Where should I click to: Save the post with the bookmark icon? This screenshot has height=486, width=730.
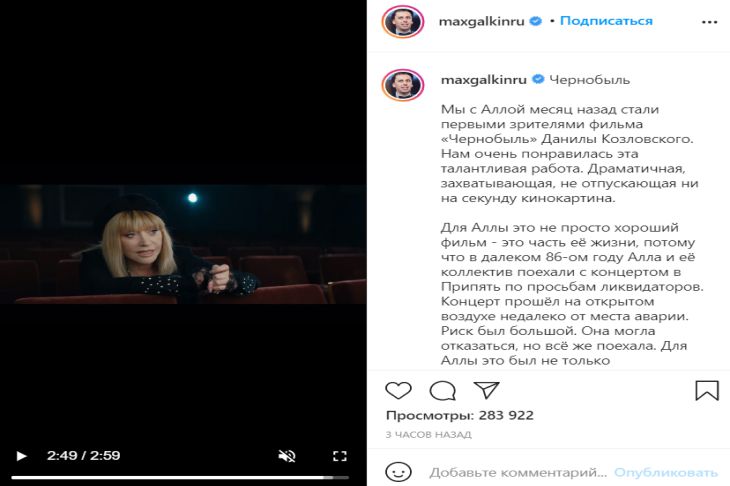(707, 390)
